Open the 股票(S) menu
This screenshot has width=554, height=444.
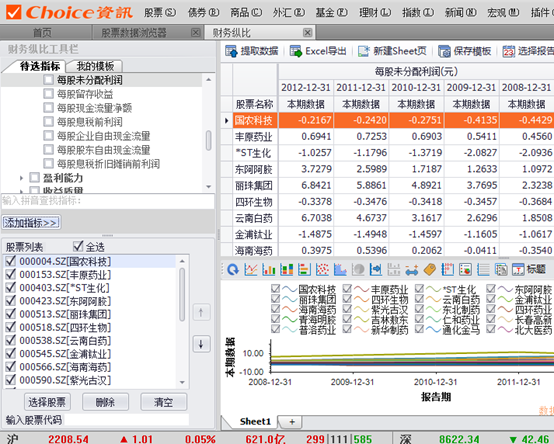(x=160, y=13)
